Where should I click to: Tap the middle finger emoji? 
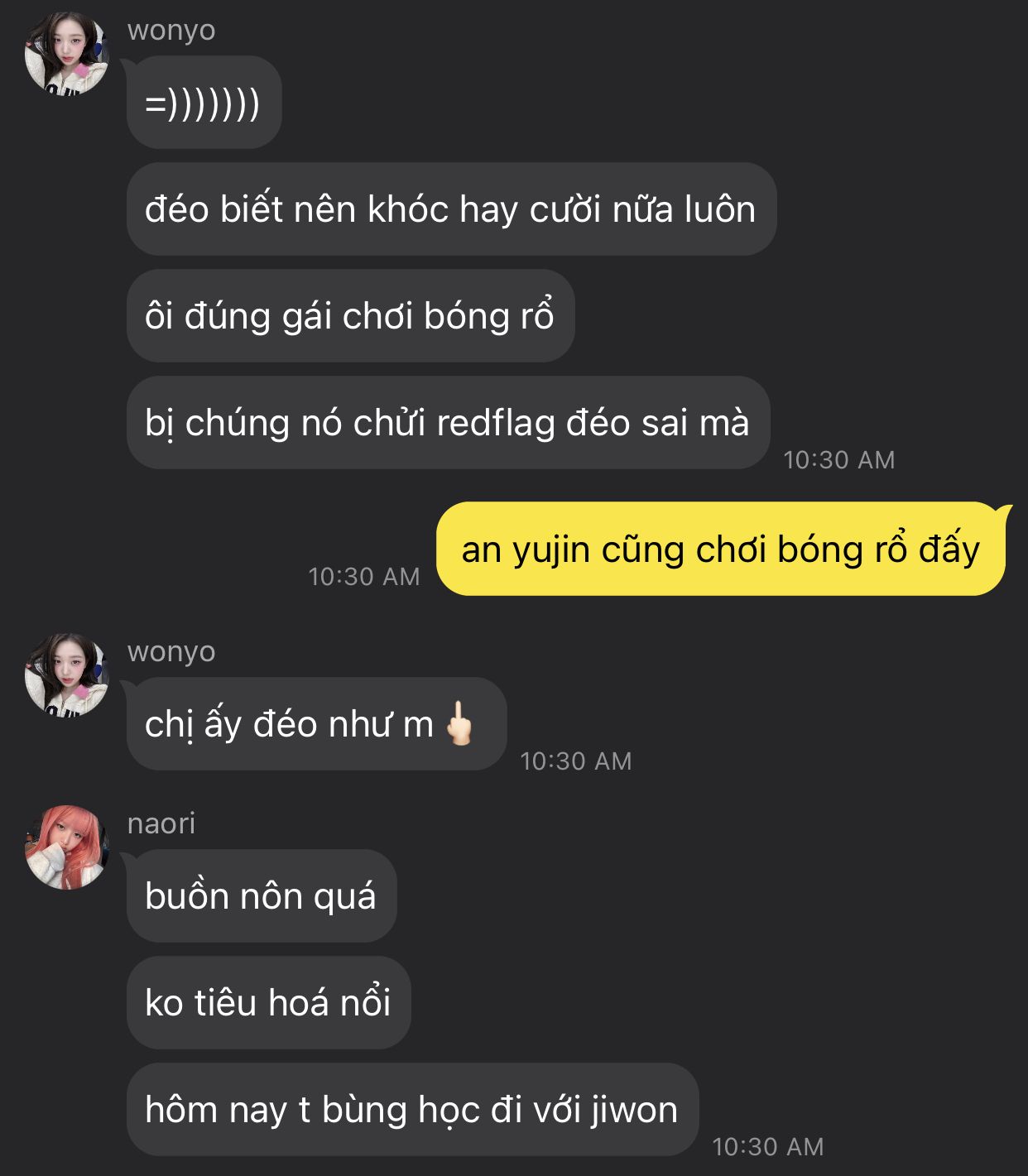pos(459,723)
